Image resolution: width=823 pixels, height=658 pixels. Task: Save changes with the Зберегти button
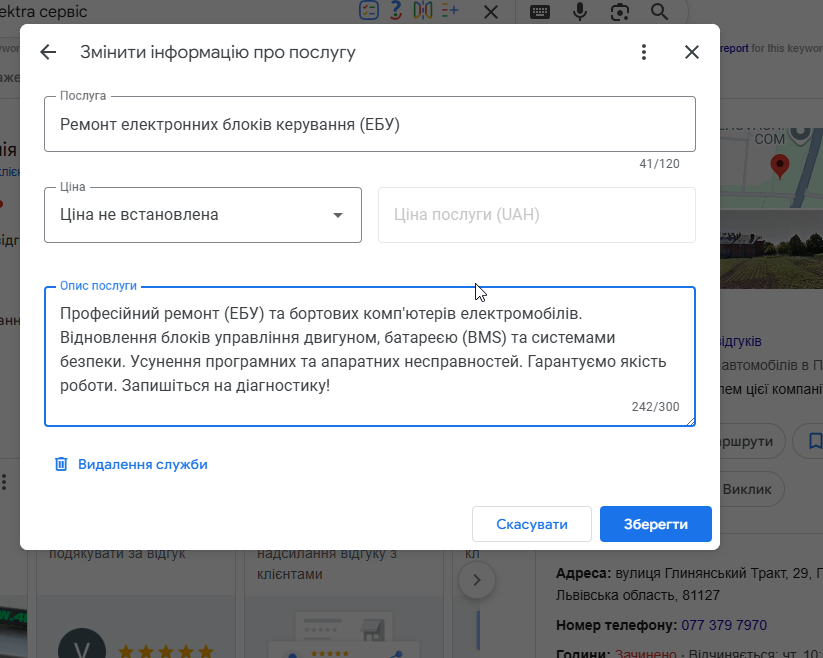point(656,524)
